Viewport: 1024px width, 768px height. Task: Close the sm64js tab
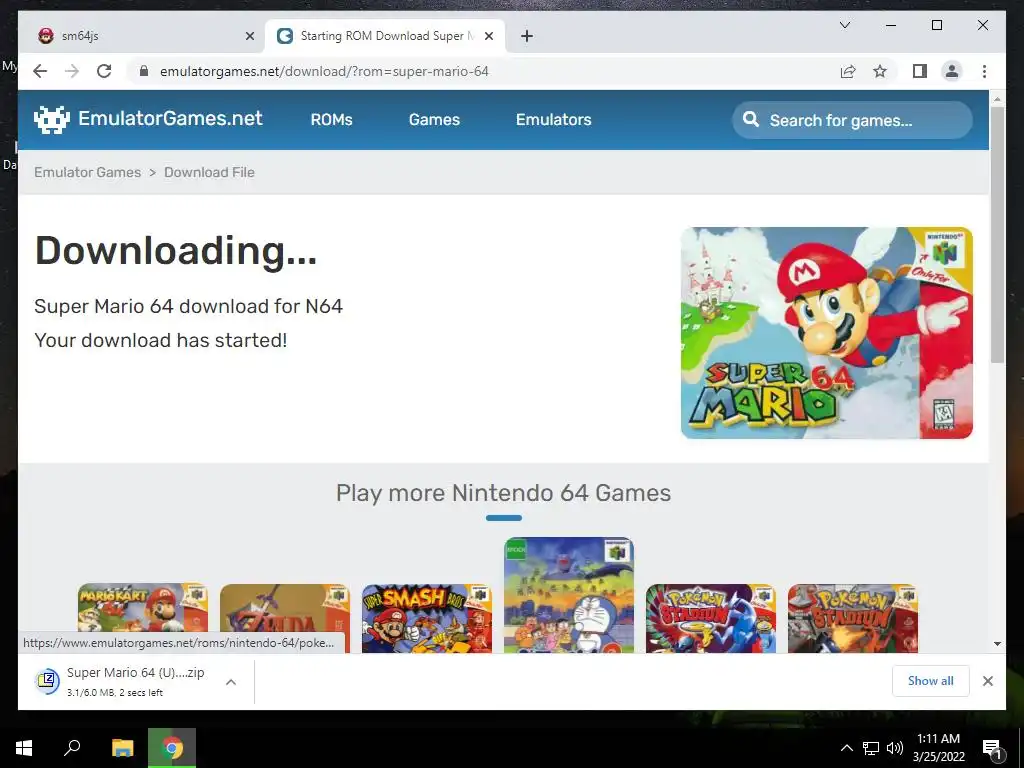249,36
